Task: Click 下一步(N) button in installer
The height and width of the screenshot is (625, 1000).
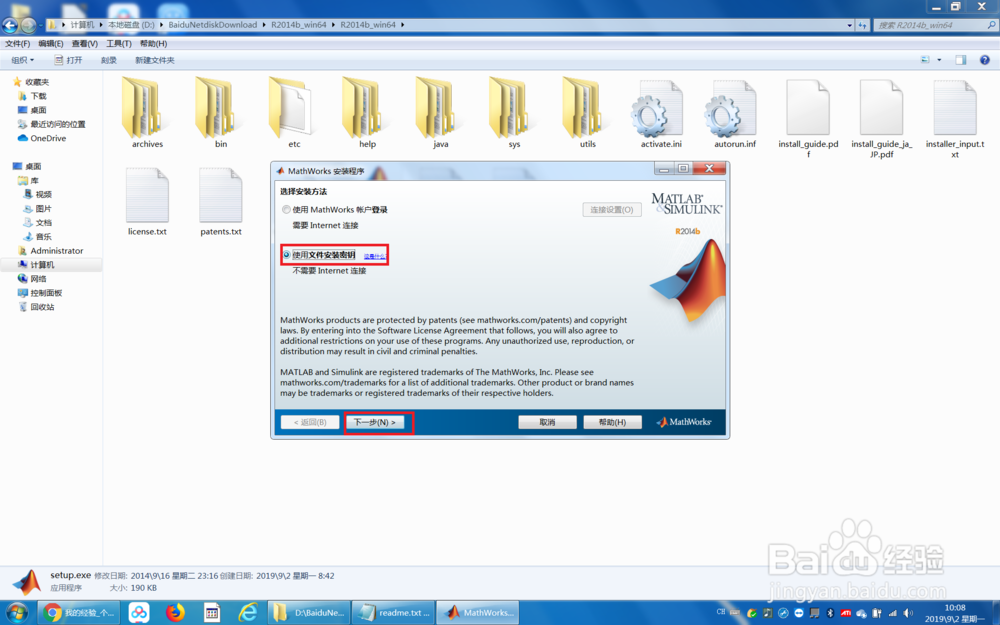Action: point(374,422)
